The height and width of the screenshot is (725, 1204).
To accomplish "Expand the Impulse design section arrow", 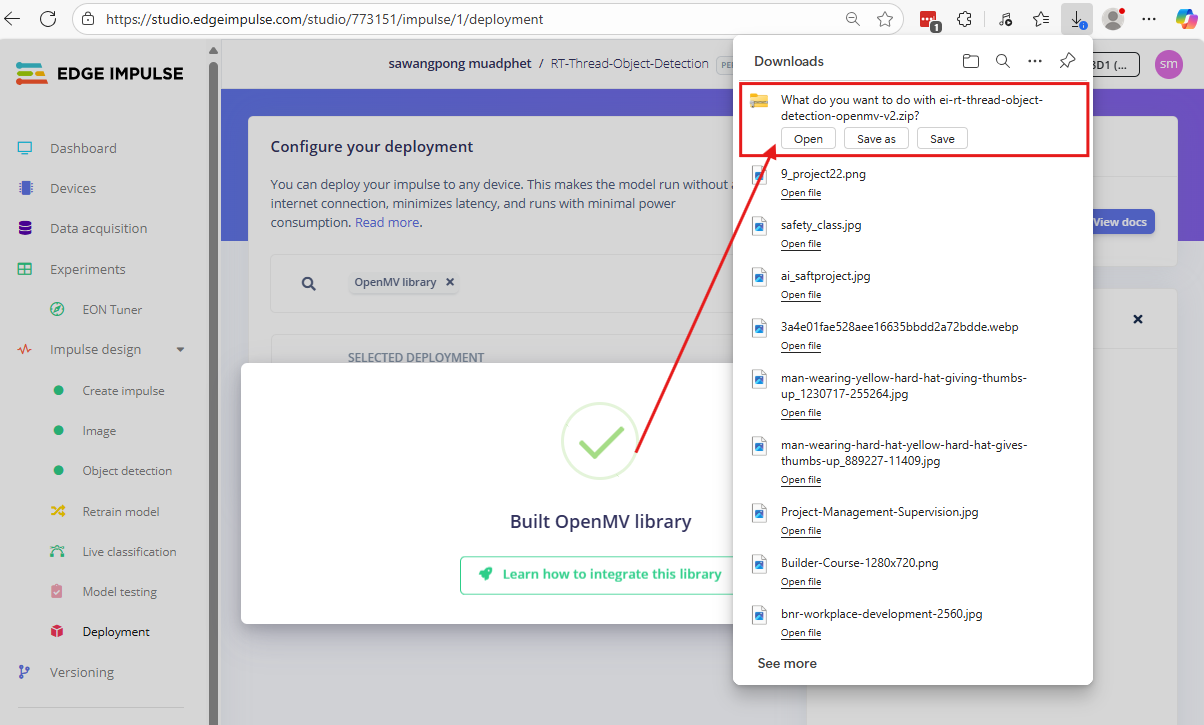I will [180, 350].
